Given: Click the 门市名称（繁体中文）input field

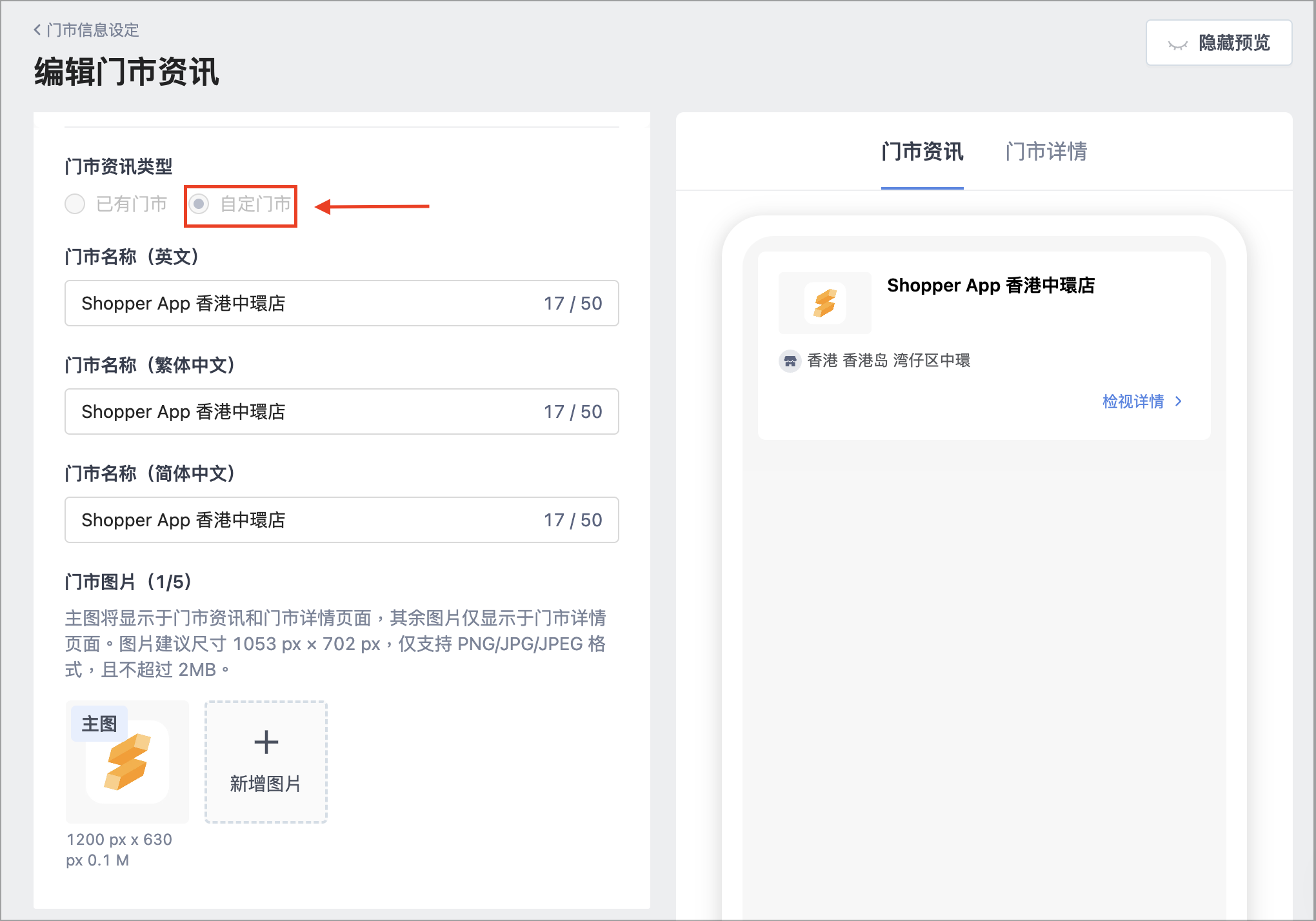Looking at the screenshot, I should click(x=341, y=411).
